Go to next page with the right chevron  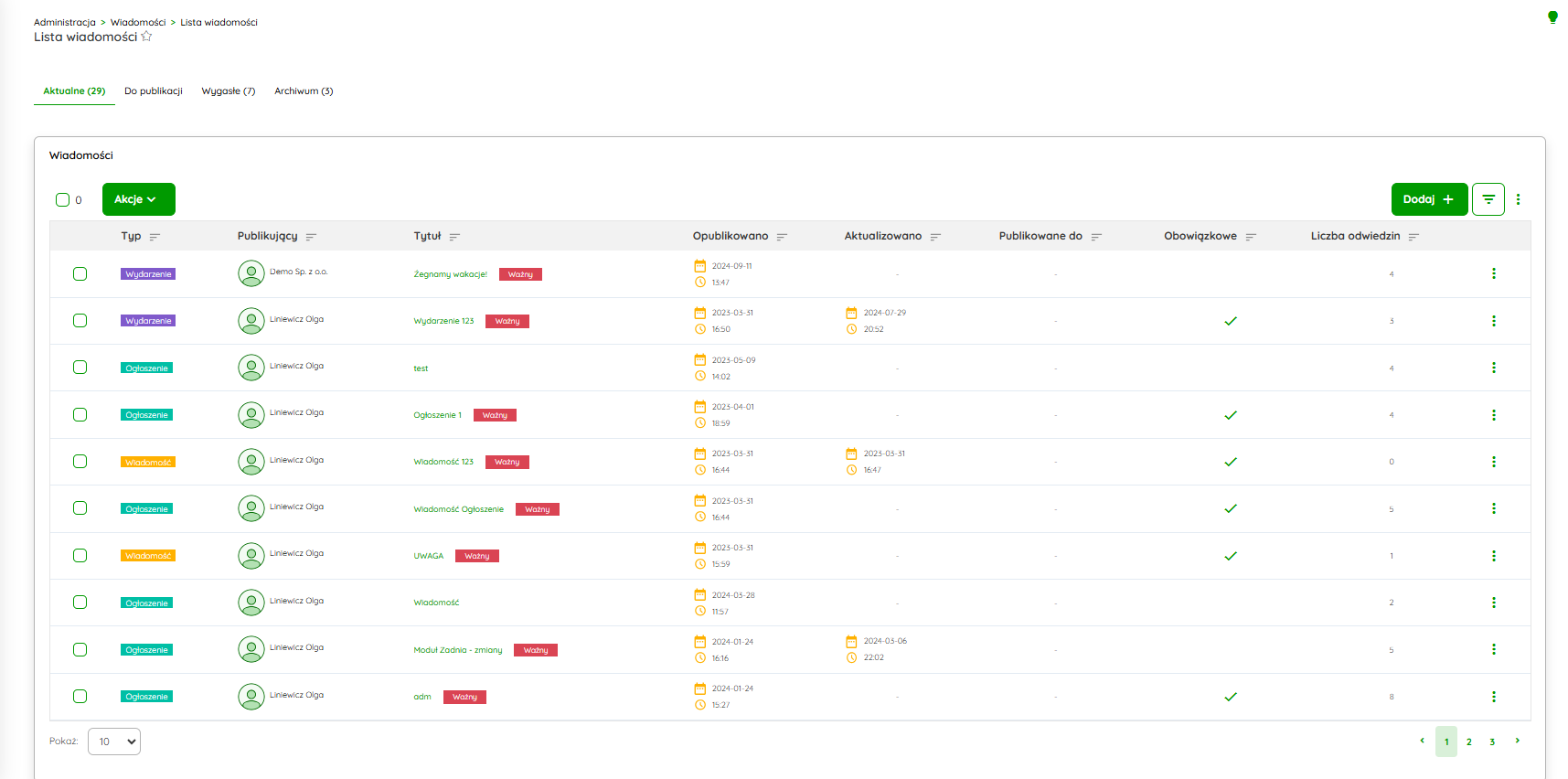click(x=1517, y=742)
